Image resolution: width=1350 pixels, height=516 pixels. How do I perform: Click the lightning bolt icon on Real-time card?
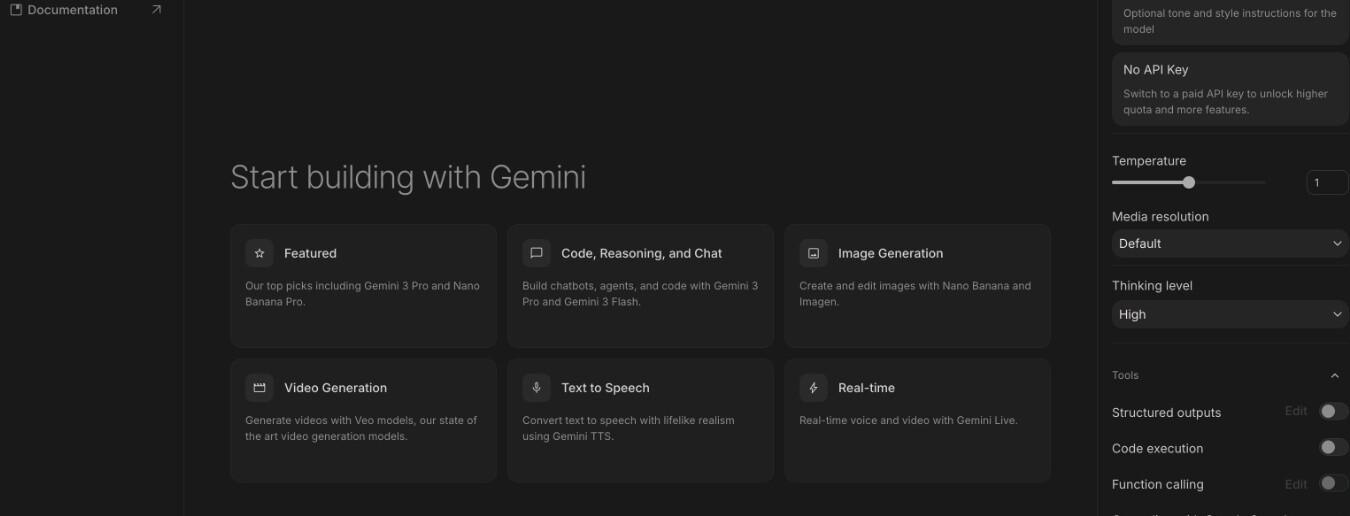click(813, 388)
